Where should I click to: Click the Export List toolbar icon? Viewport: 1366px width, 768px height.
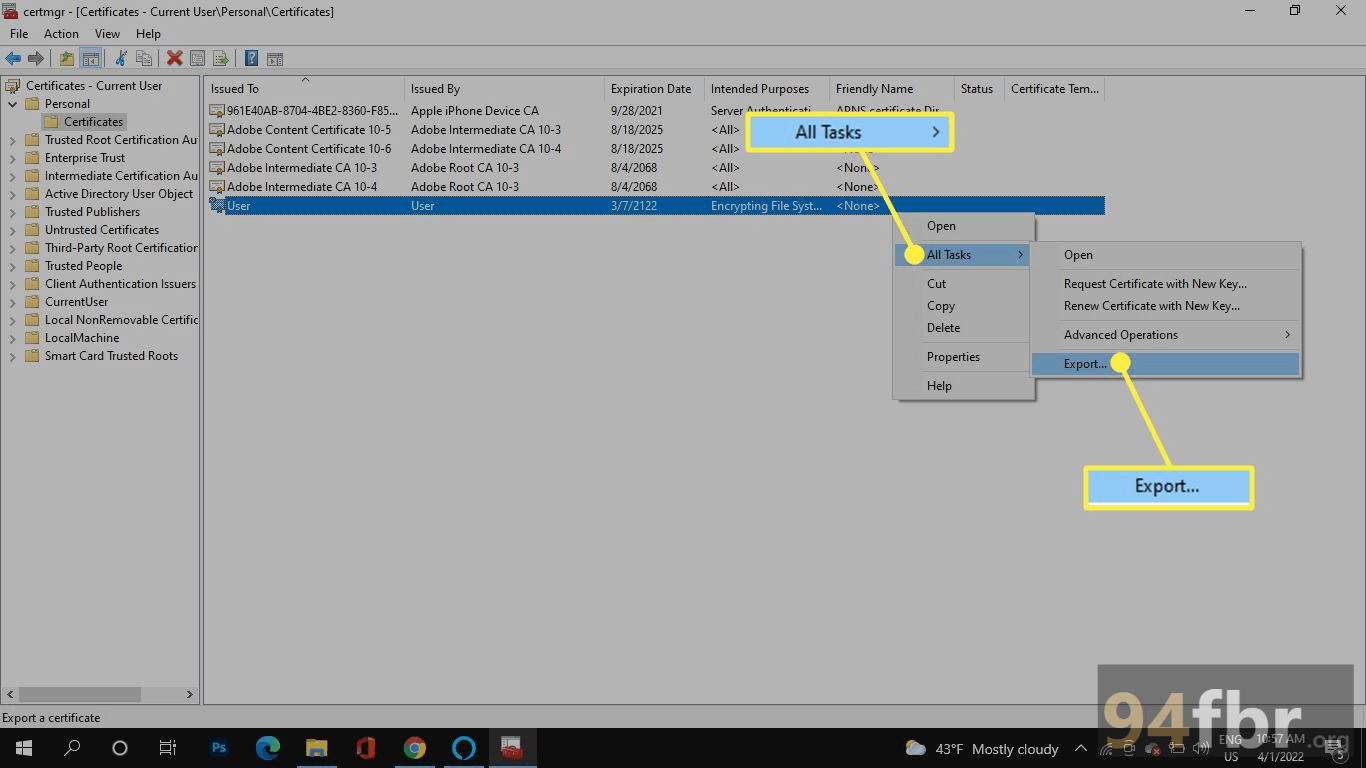(x=221, y=59)
